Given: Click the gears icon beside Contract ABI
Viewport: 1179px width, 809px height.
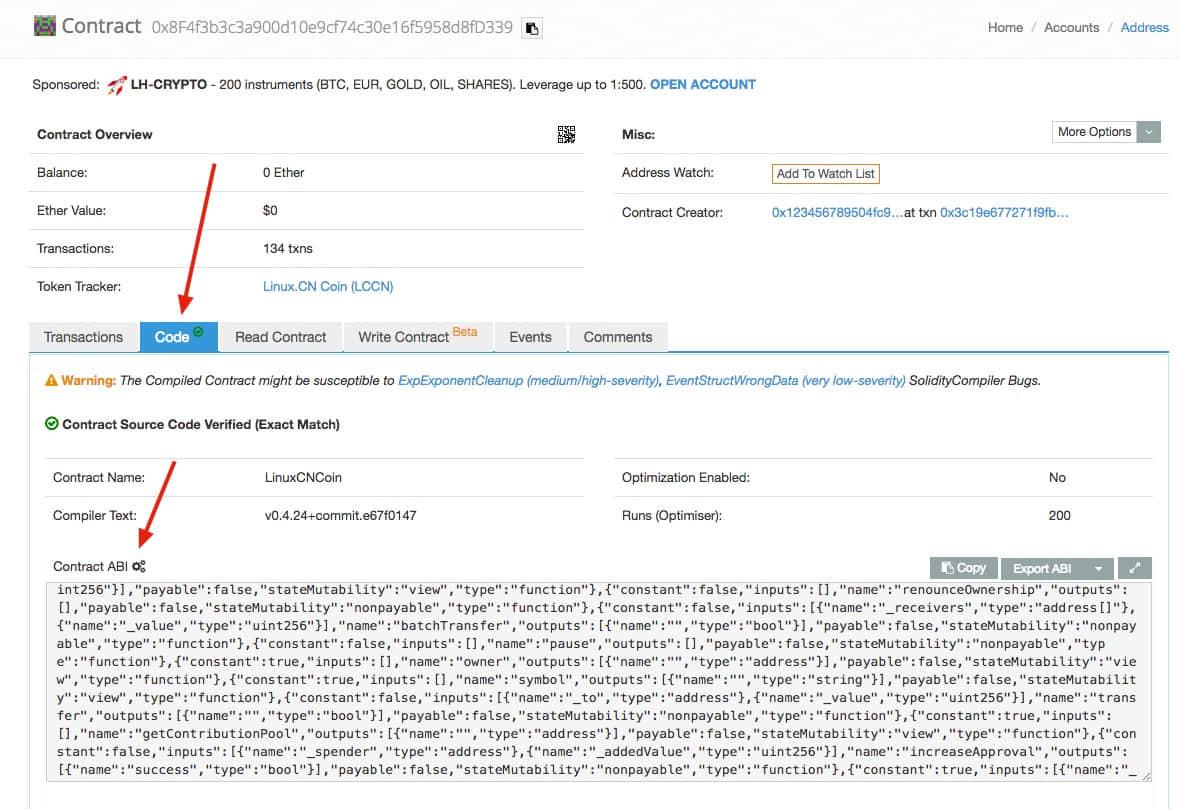Looking at the screenshot, I should [139, 567].
